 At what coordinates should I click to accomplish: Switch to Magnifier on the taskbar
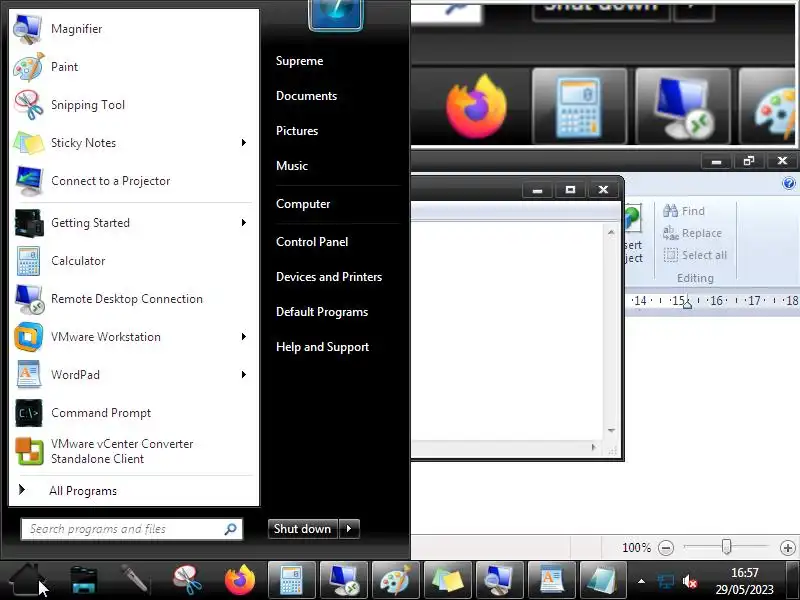[499, 580]
